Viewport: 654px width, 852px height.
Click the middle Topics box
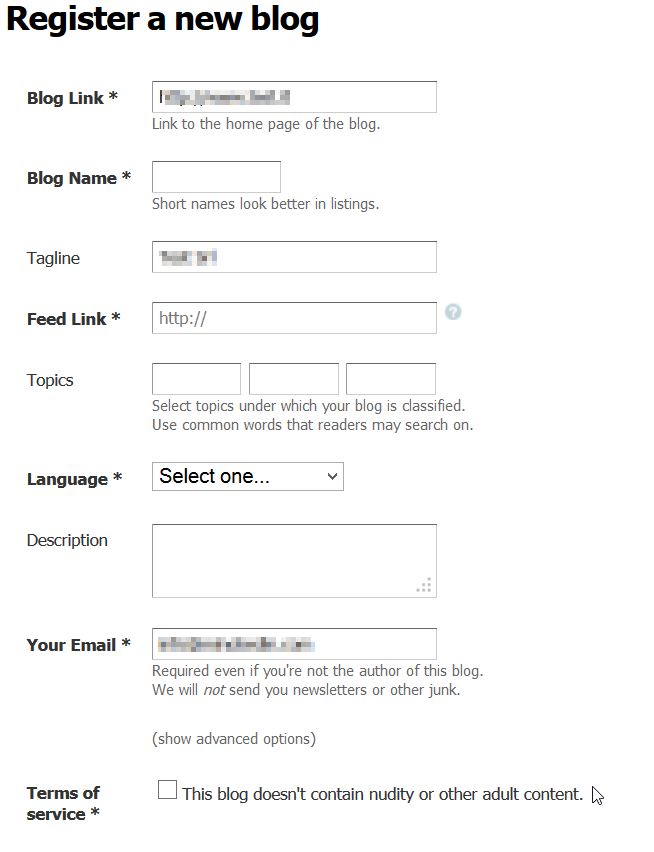(x=293, y=379)
